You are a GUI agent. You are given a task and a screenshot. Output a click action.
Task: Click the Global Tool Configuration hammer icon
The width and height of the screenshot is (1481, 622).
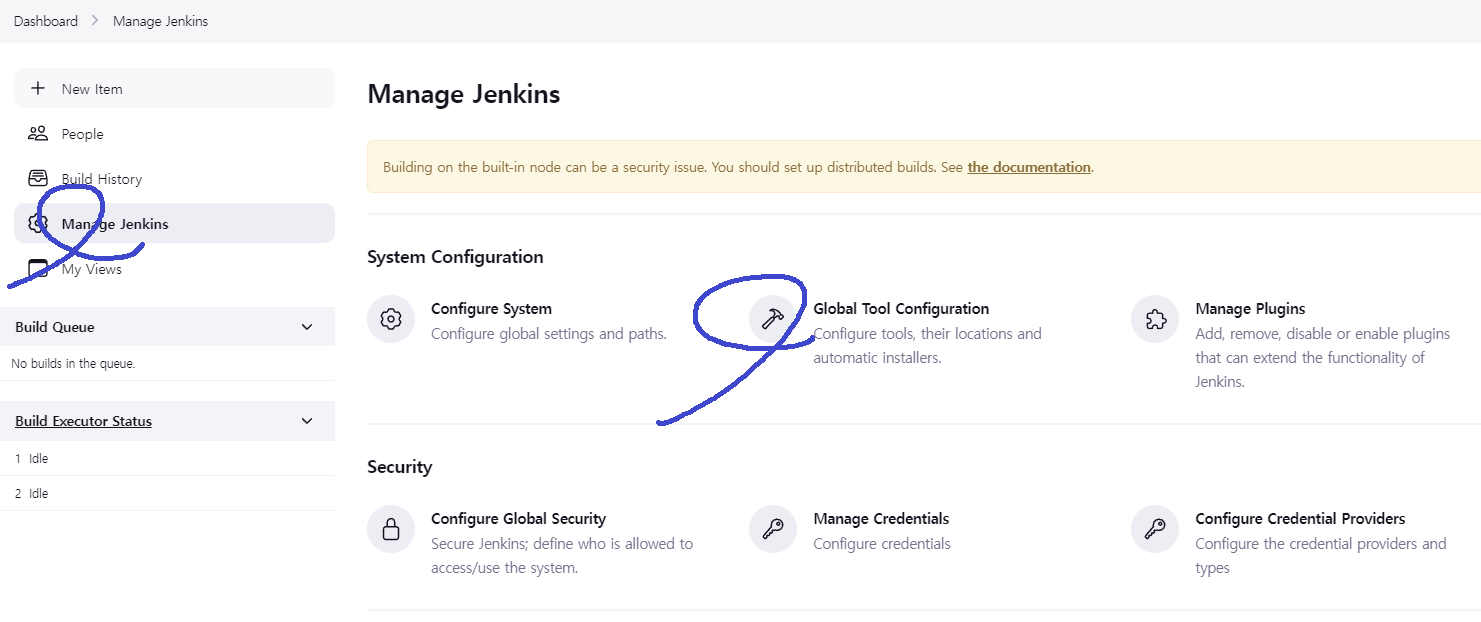point(773,319)
